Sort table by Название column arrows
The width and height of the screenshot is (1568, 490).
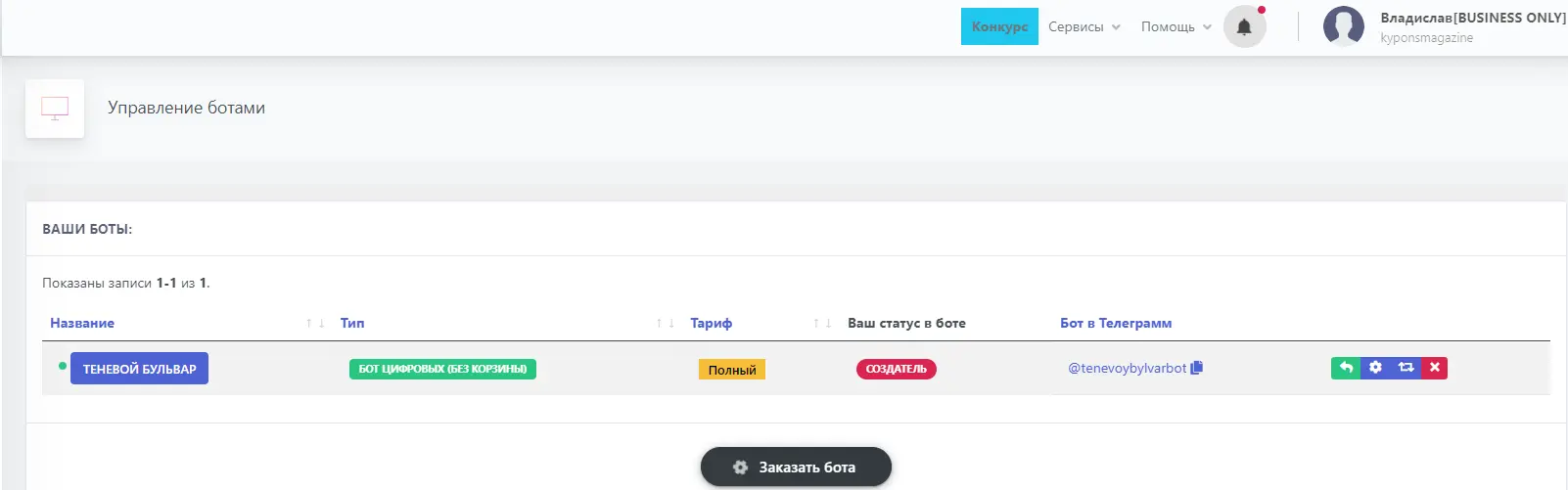pos(315,324)
